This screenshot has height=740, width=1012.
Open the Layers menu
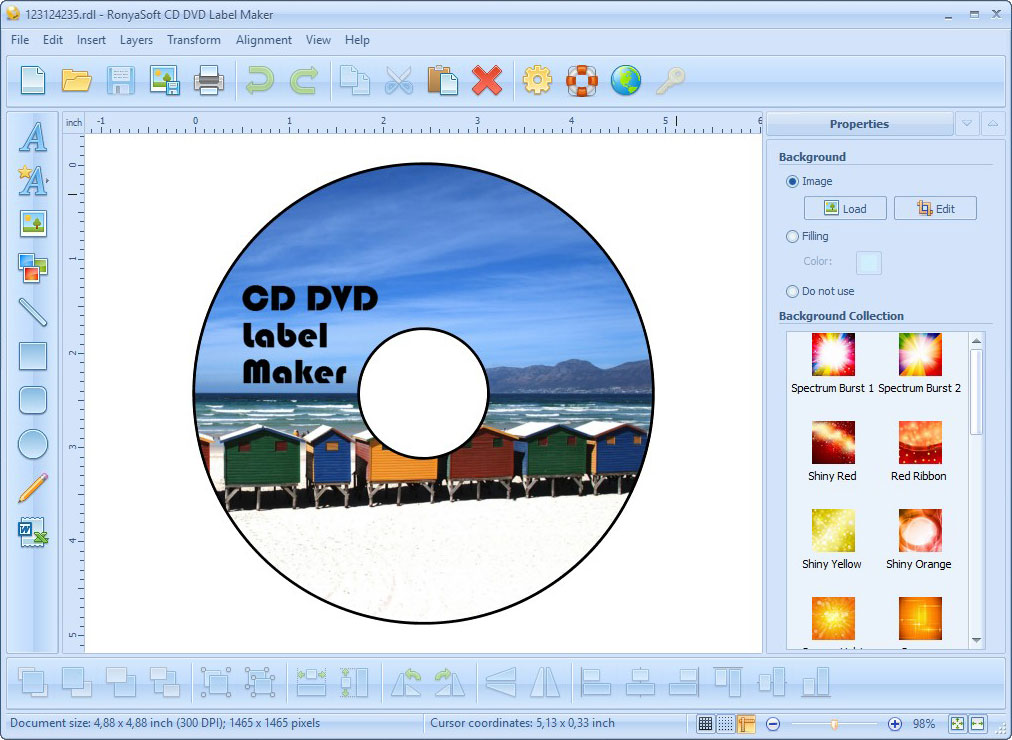[136, 40]
